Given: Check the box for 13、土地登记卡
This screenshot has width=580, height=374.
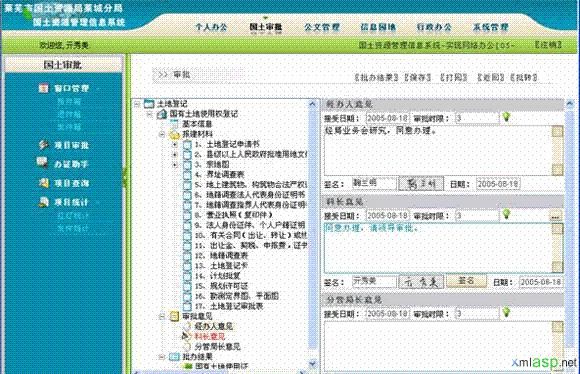Looking at the screenshot, I should pos(188,266).
